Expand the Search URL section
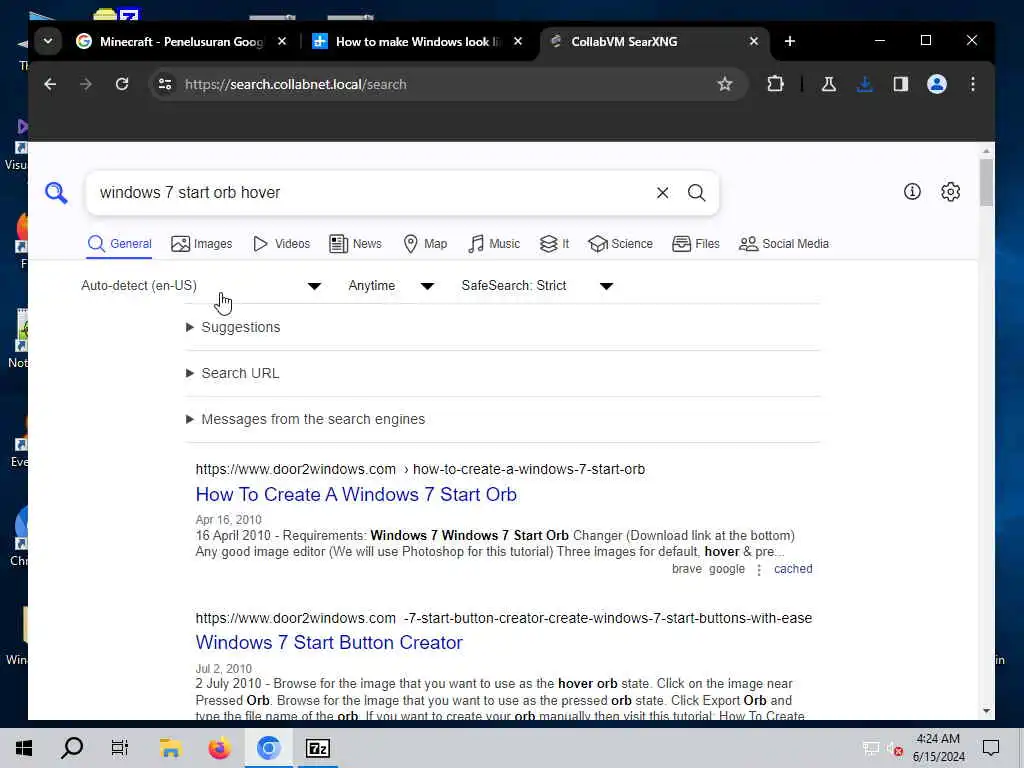The image size is (1024, 768). 232,373
